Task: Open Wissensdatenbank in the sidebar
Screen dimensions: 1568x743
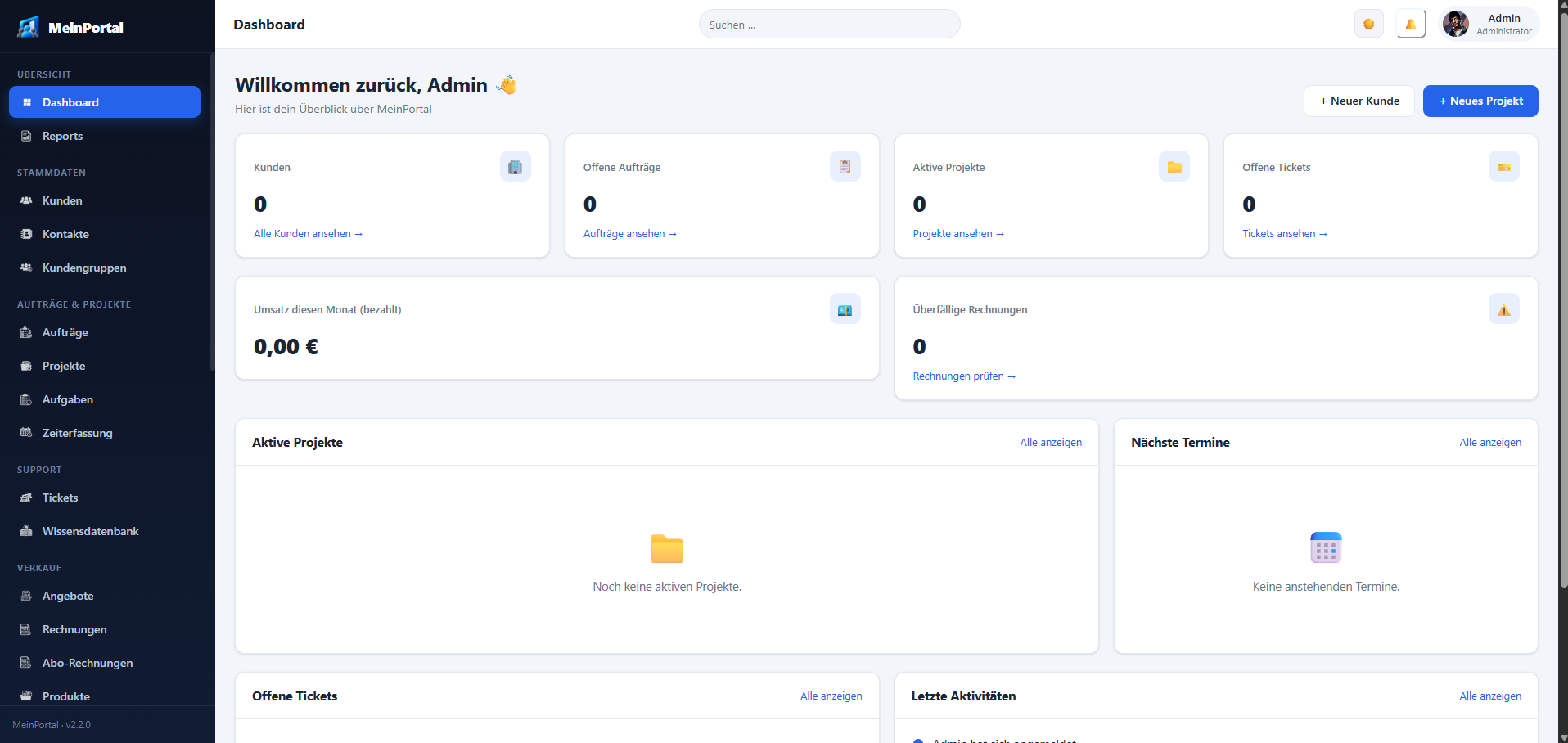Action: click(105, 531)
